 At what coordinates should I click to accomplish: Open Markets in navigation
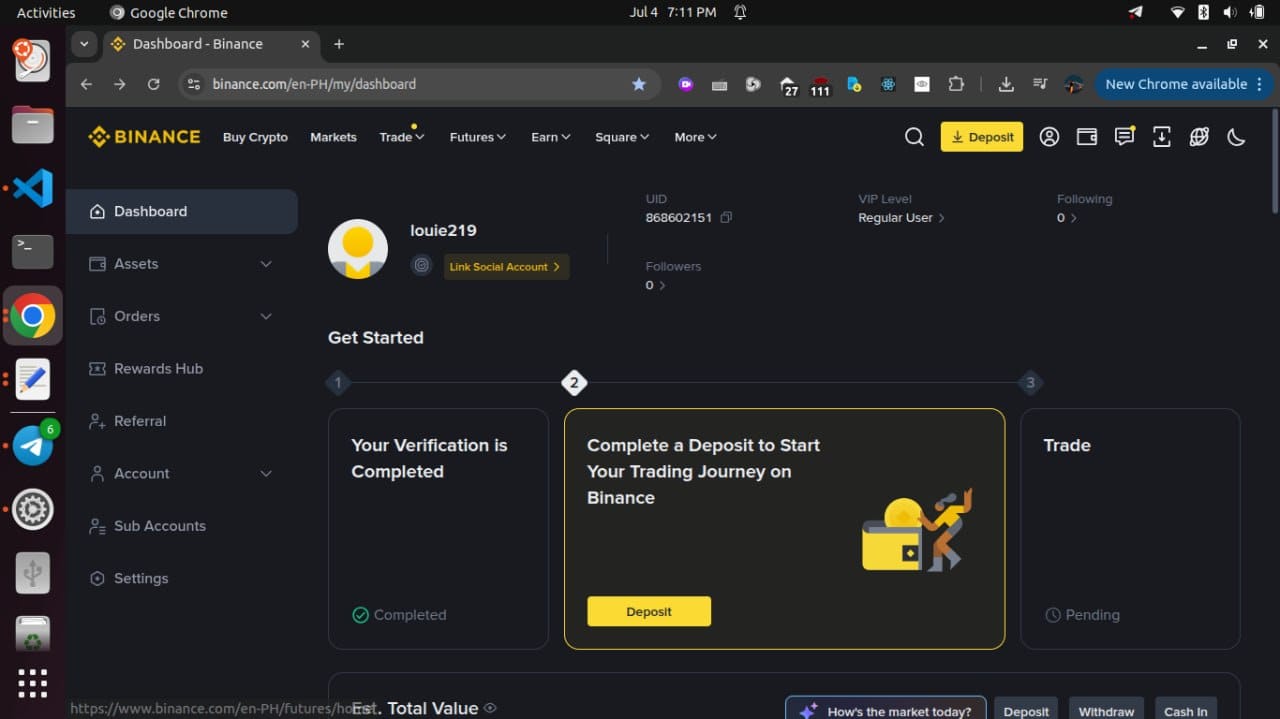click(333, 137)
